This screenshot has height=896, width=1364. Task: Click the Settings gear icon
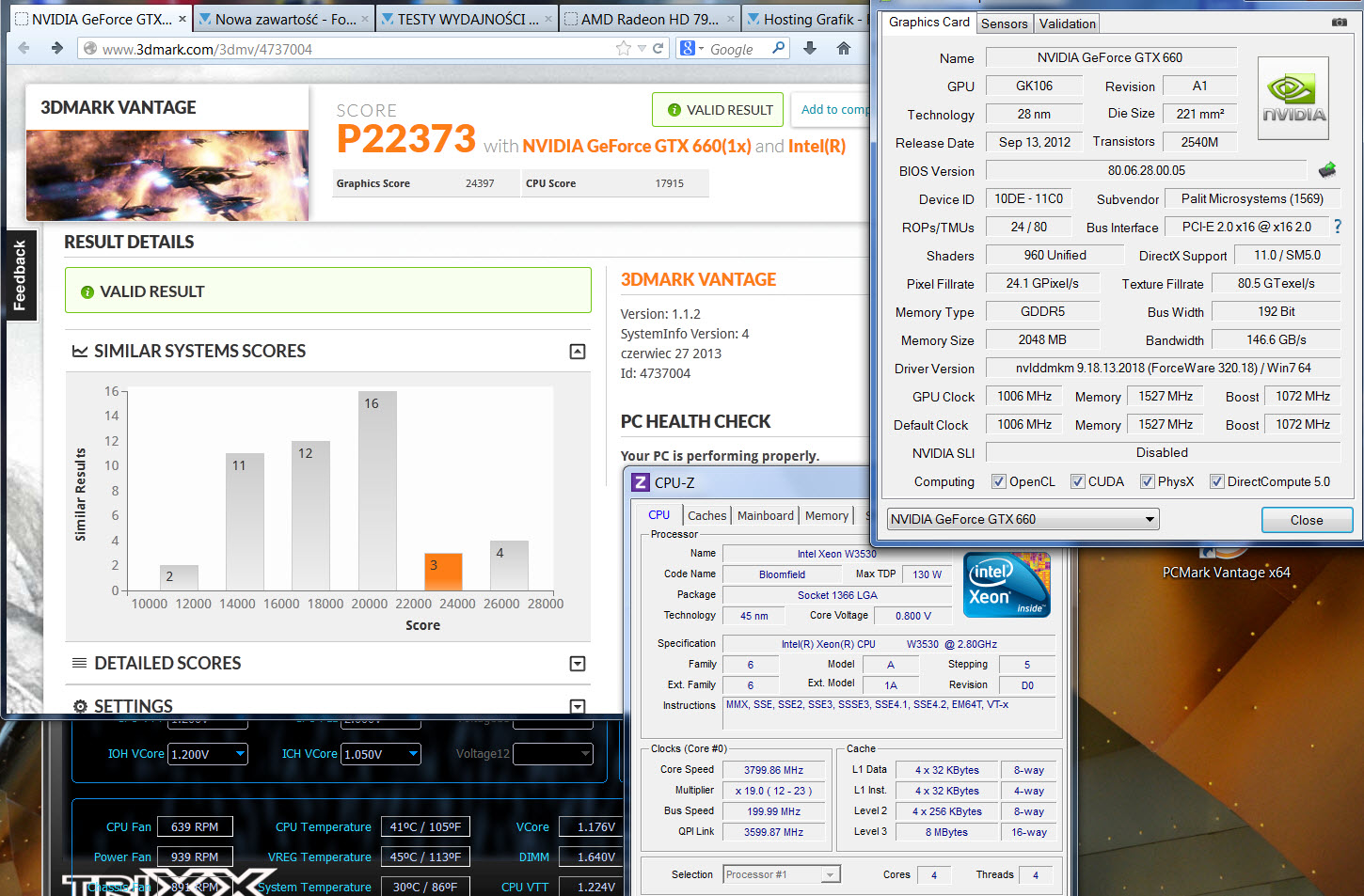[80, 706]
